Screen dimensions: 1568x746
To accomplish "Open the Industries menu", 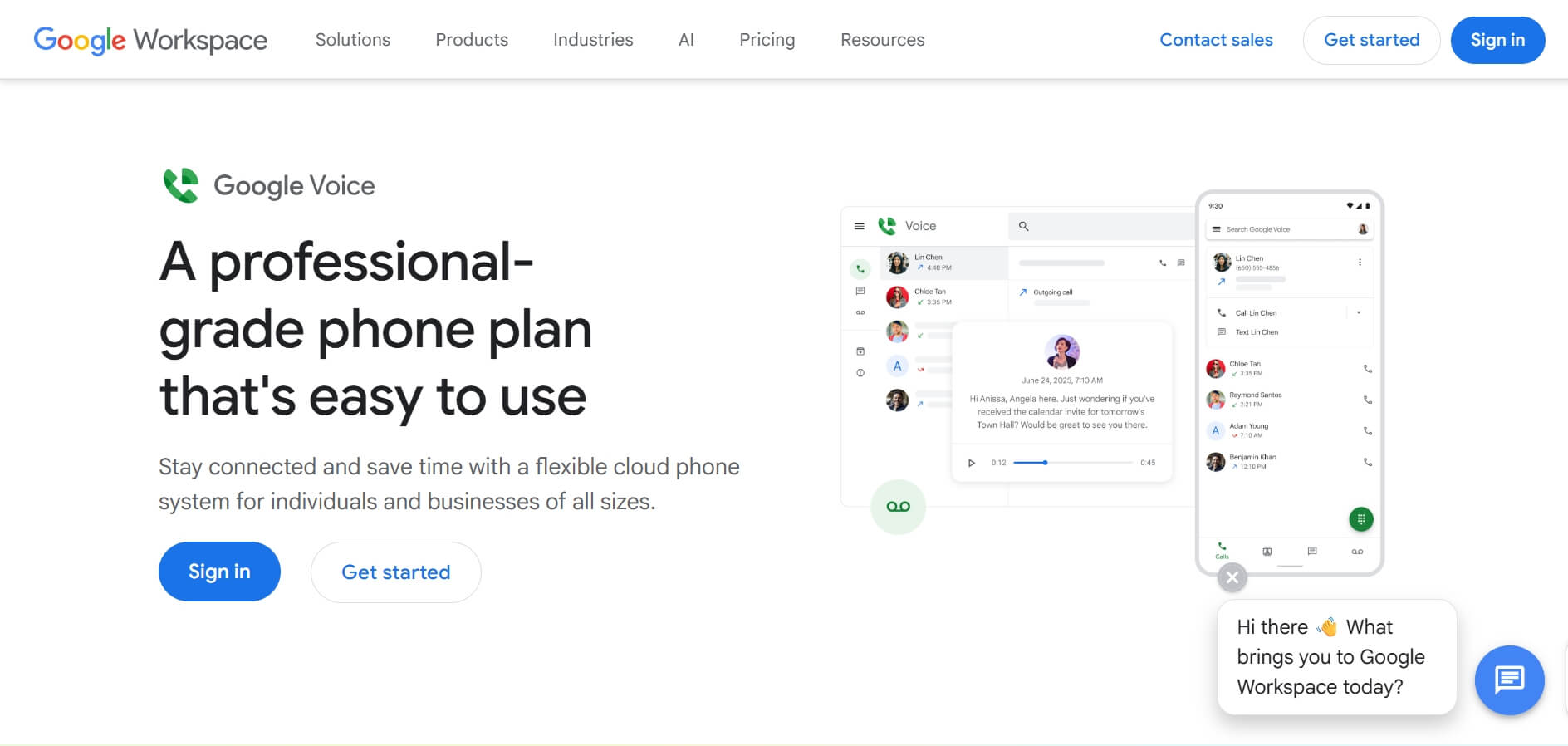I will point(593,40).
